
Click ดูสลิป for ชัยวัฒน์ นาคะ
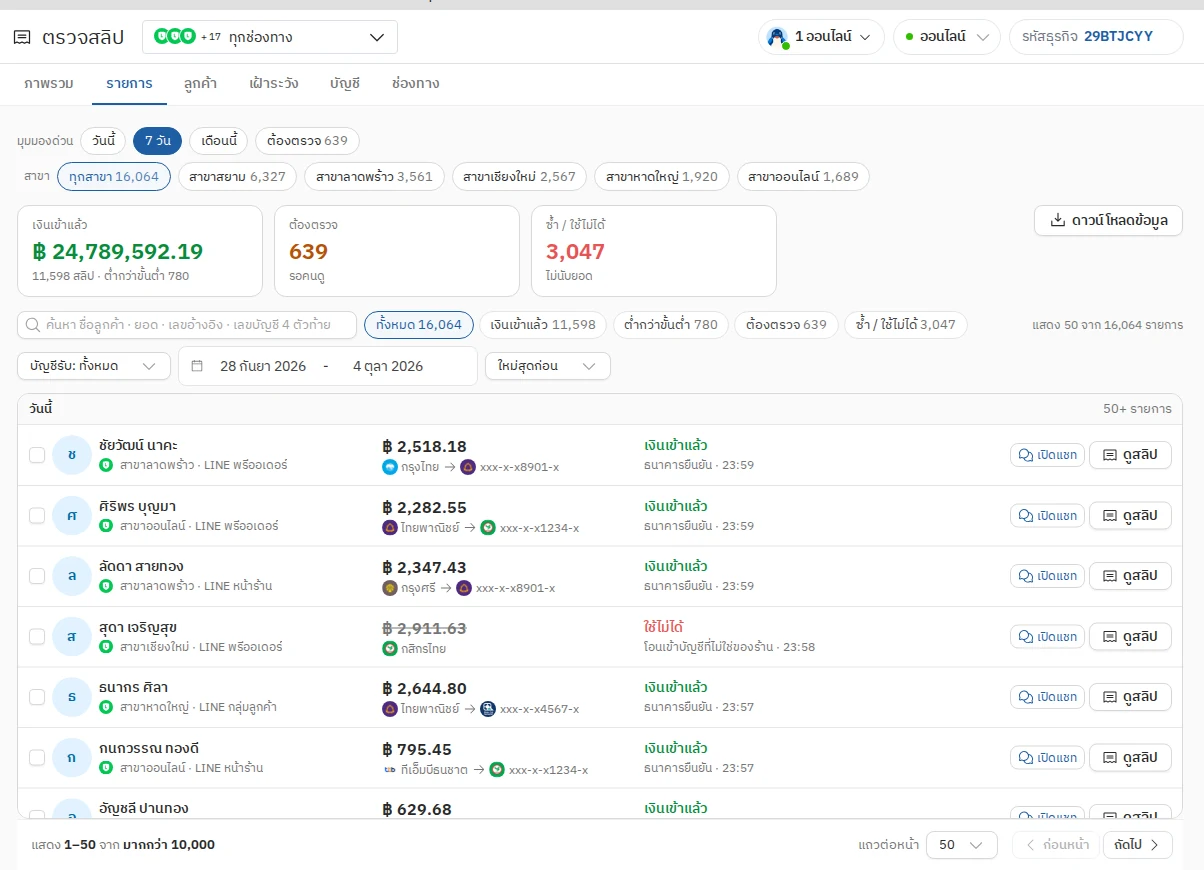click(1130, 455)
